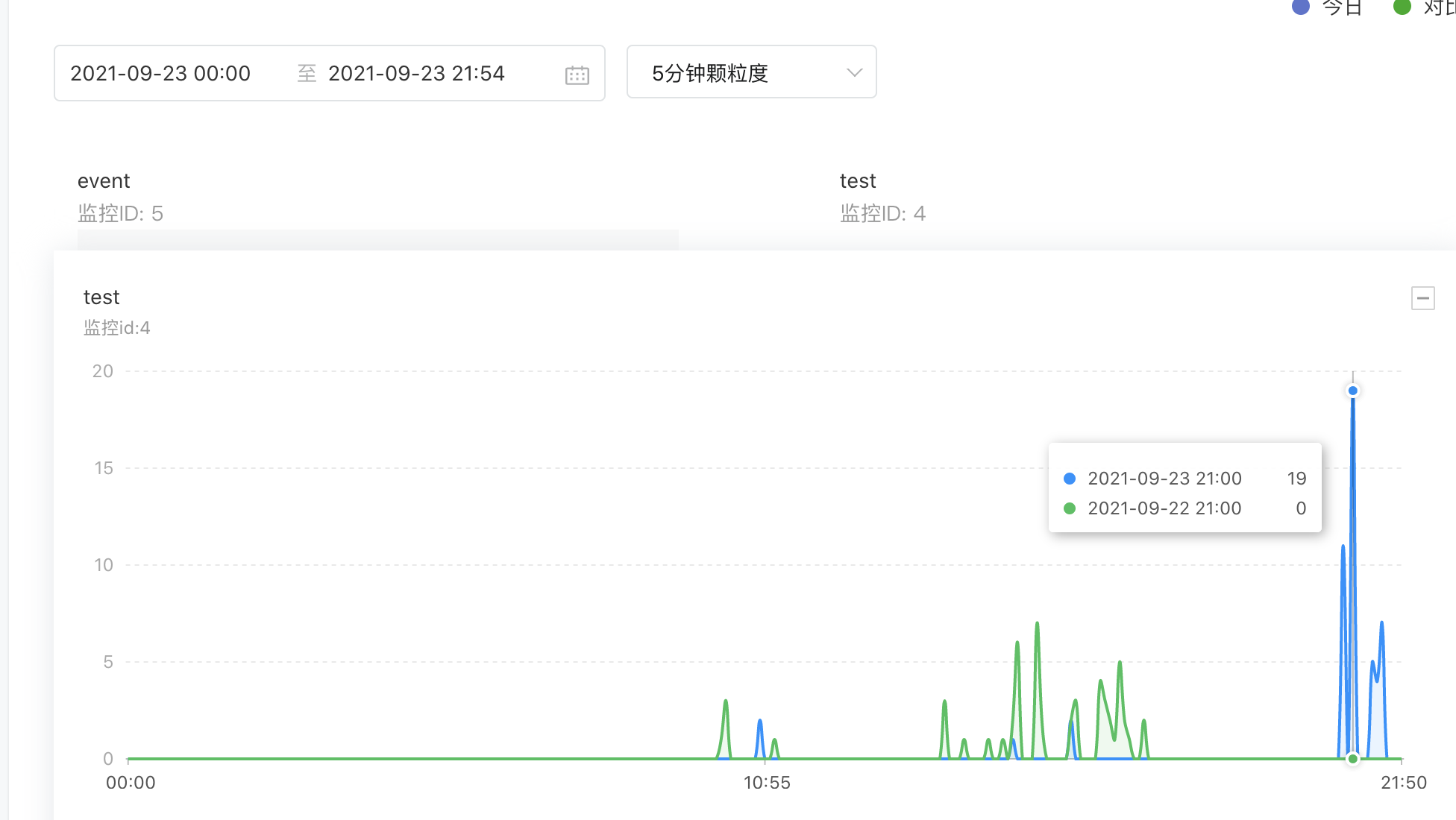Open the calendar icon in date range picker

coord(577,75)
